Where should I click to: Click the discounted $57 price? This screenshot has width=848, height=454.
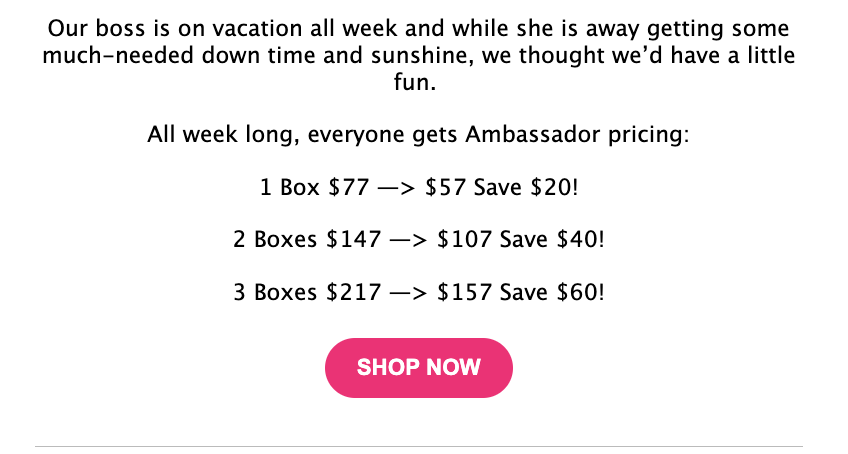[445, 187]
